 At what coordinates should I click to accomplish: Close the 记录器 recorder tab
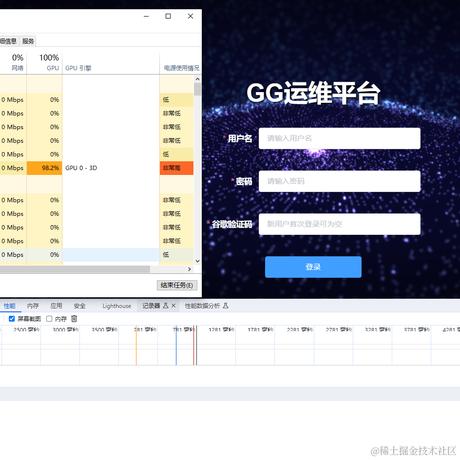tap(173, 306)
